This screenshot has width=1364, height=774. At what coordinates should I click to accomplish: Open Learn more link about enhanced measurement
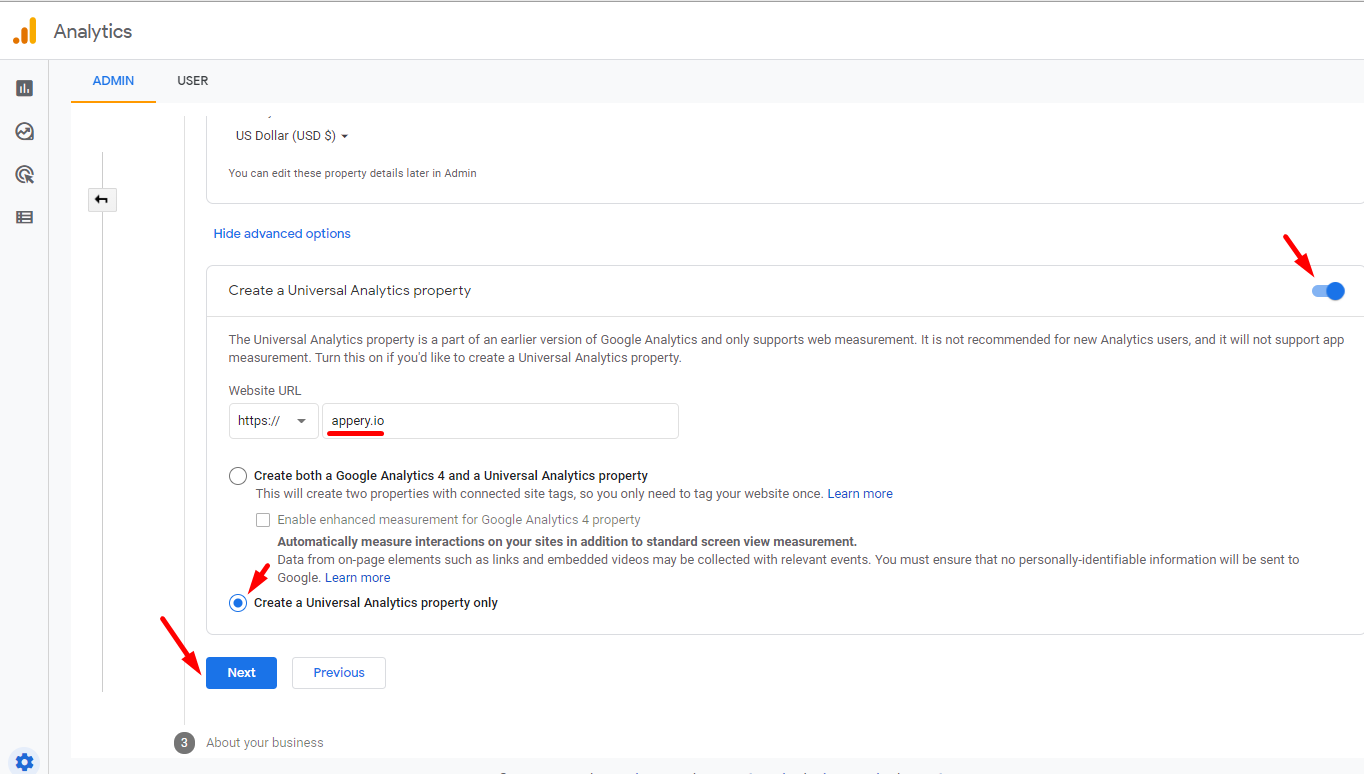(358, 578)
